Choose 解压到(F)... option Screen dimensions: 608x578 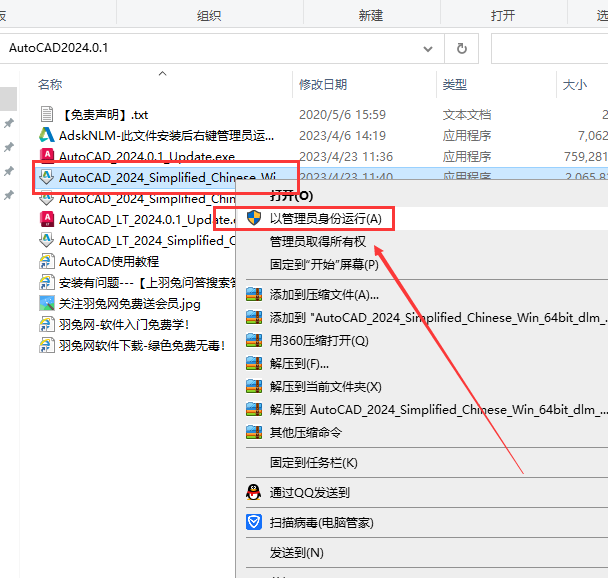[x=299, y=364]
